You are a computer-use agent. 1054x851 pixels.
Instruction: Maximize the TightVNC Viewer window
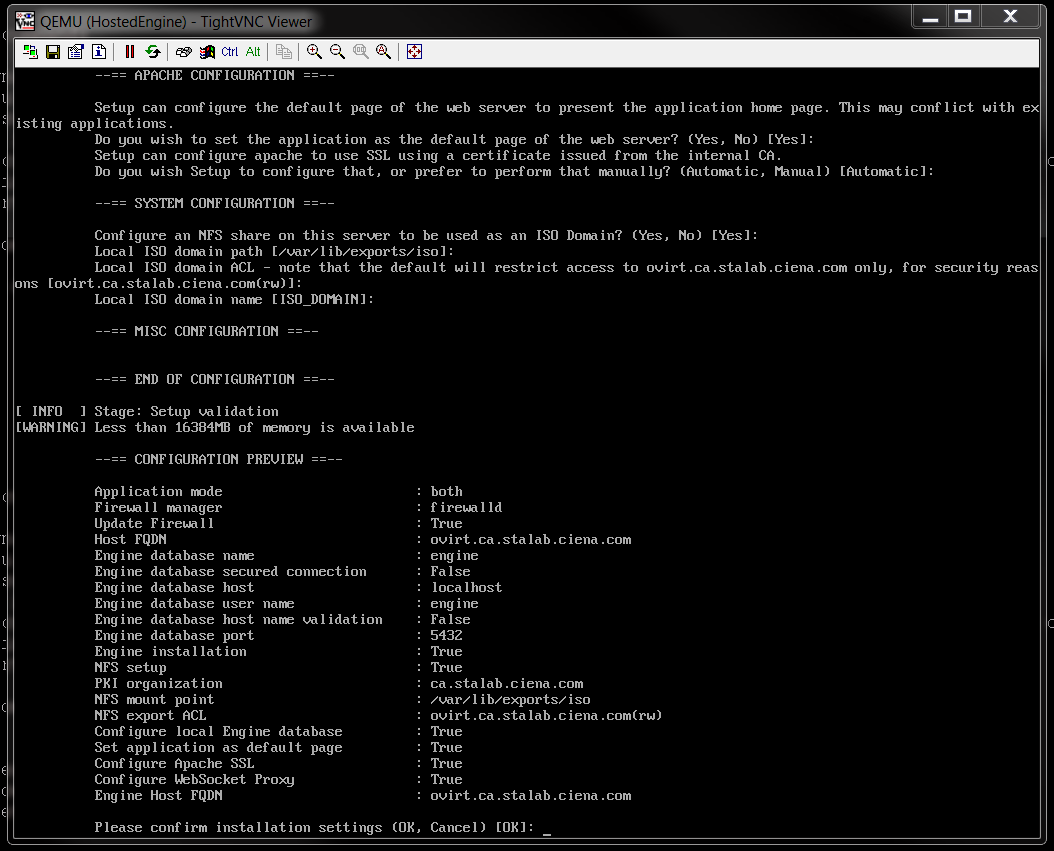click(x=963, y=16)
